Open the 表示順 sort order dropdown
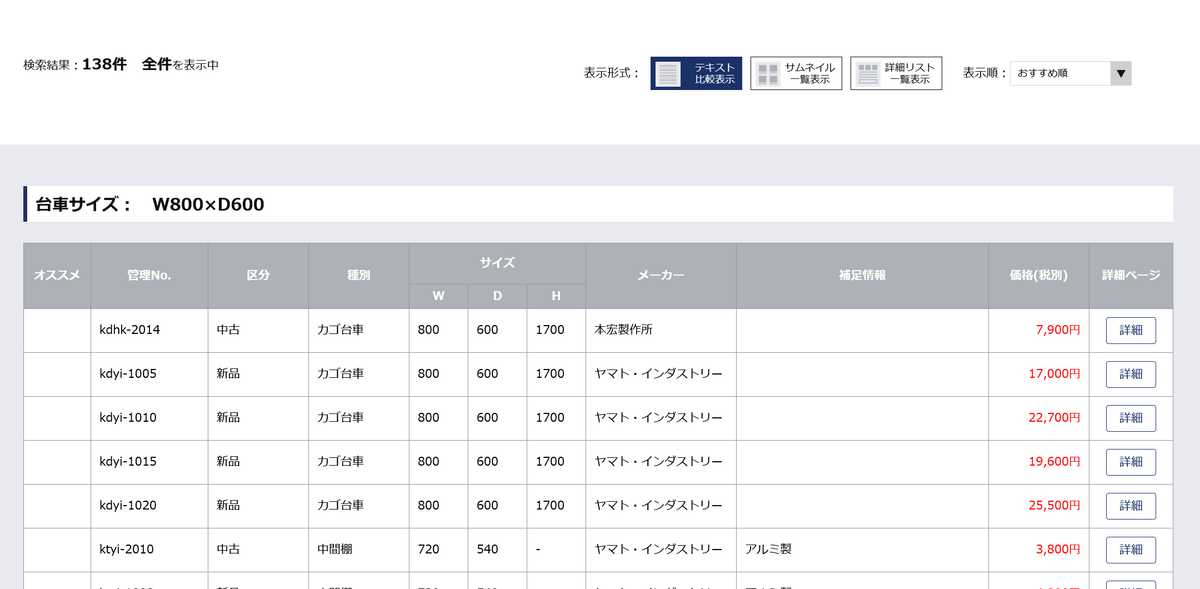 click(1060, 73)
